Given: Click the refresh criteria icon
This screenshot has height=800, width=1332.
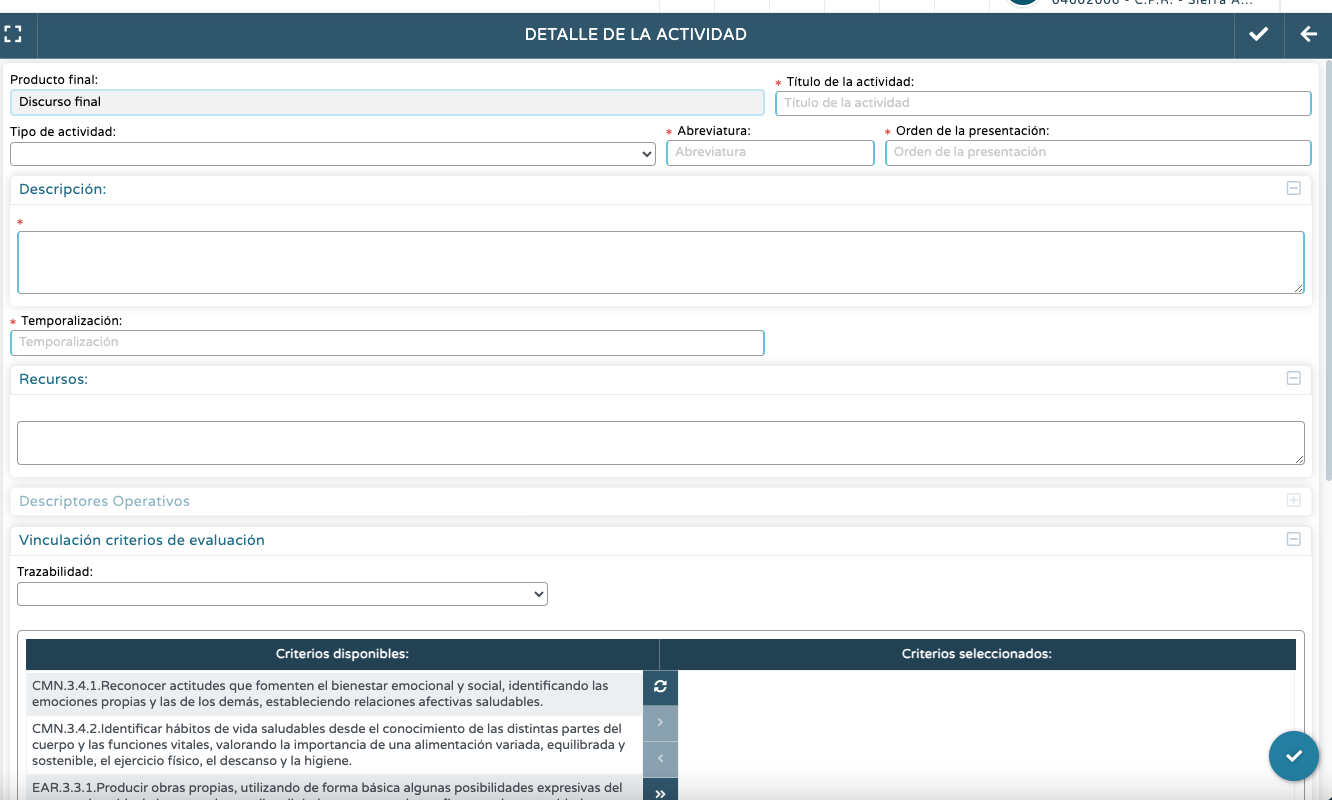Looking at the screenshot, I should (660, 687).
